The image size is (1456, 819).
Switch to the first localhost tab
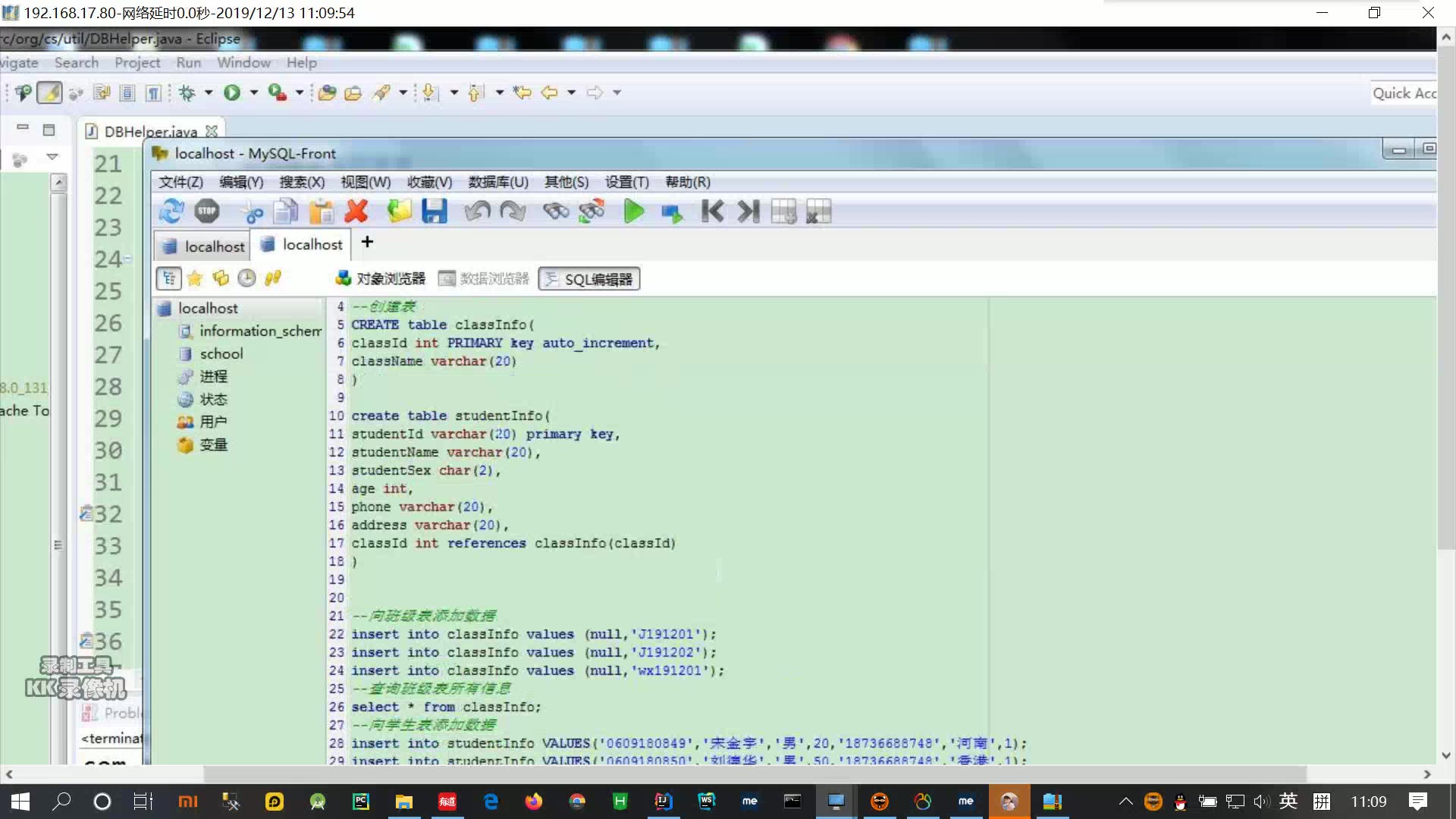coord(203,246)
